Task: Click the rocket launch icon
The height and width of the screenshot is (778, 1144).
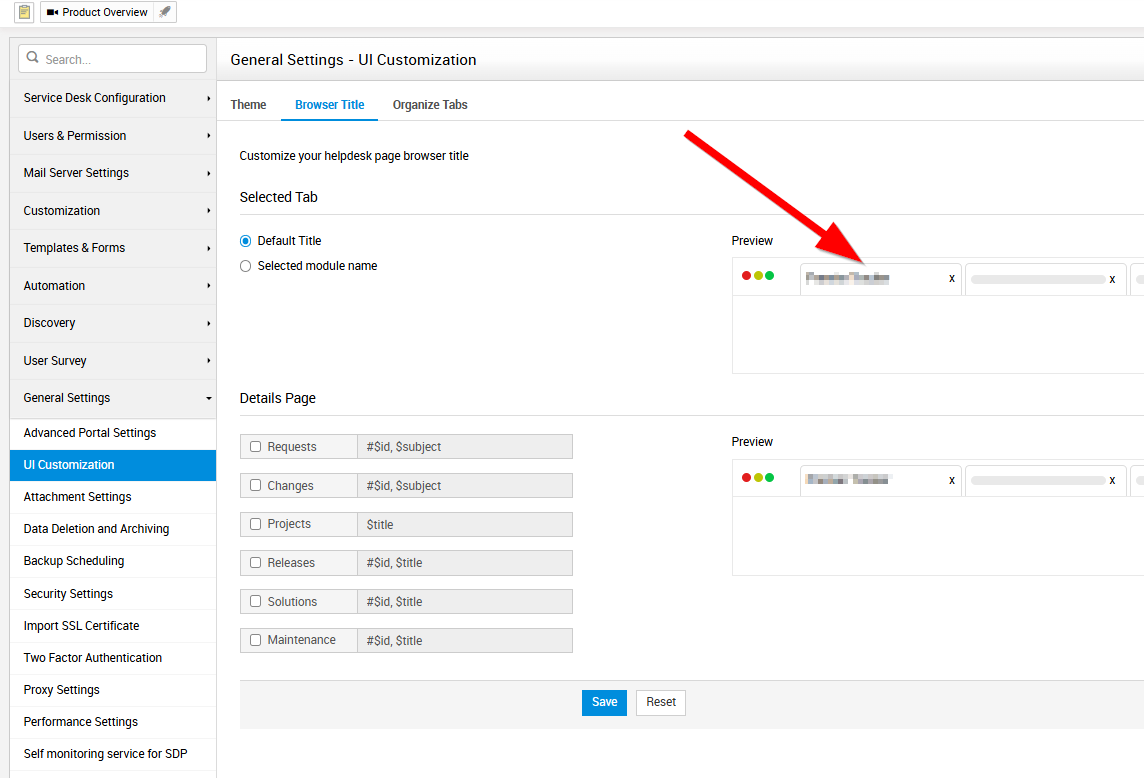Action: [165, 12]
